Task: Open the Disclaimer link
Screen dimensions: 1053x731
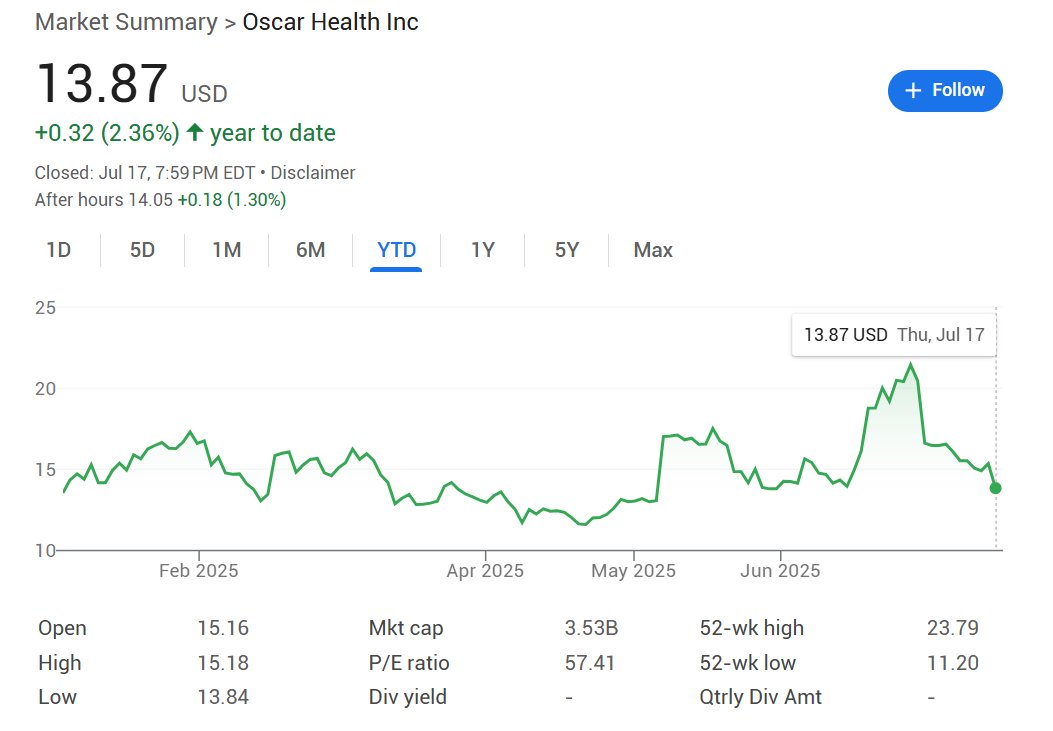Action: [x=313, y=173]
